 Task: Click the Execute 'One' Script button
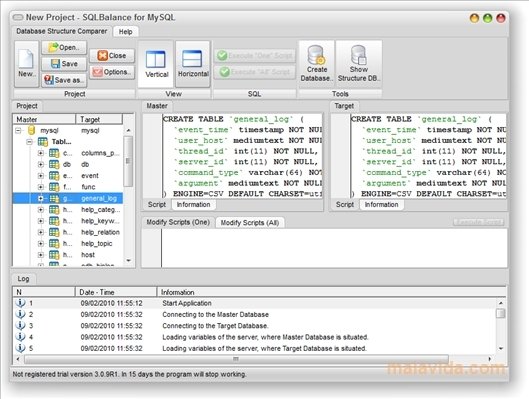255,56
